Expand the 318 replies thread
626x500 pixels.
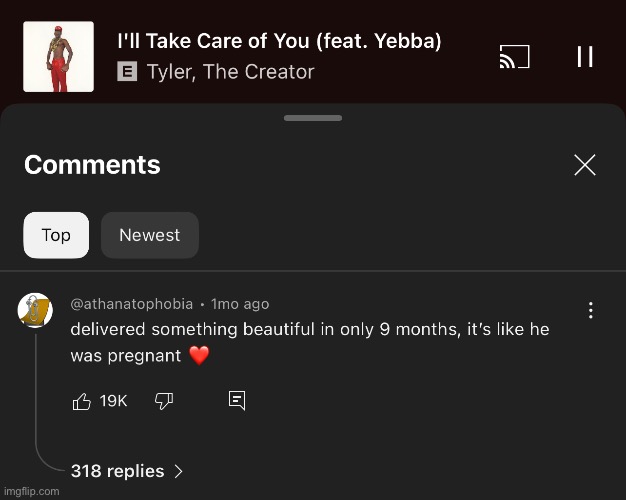(x=116, y=470)
